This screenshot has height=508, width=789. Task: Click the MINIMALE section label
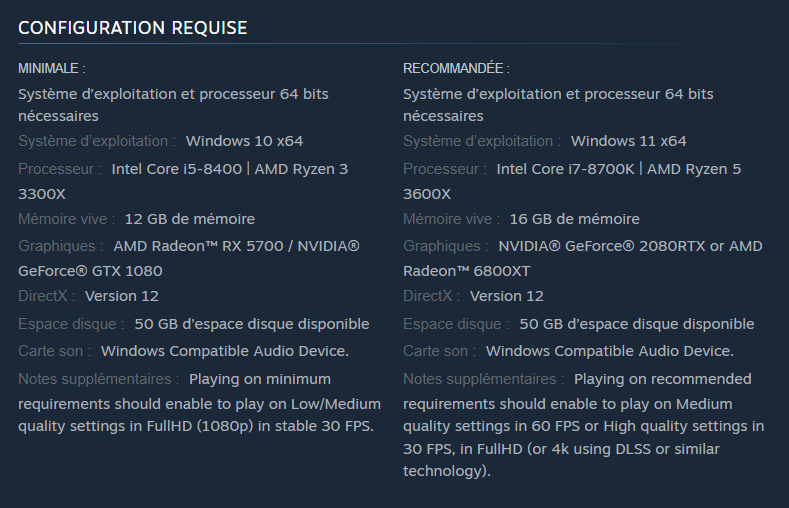pyautogui.click(x=51, y=69)
